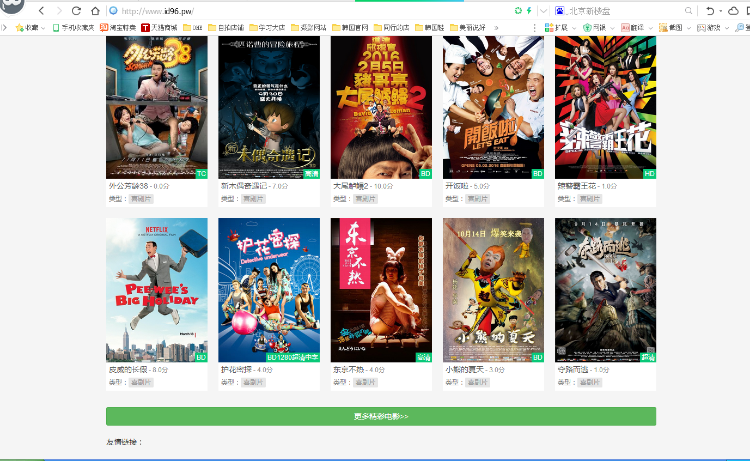Go back to the previous page
The image size is (750, 461).
42,11
